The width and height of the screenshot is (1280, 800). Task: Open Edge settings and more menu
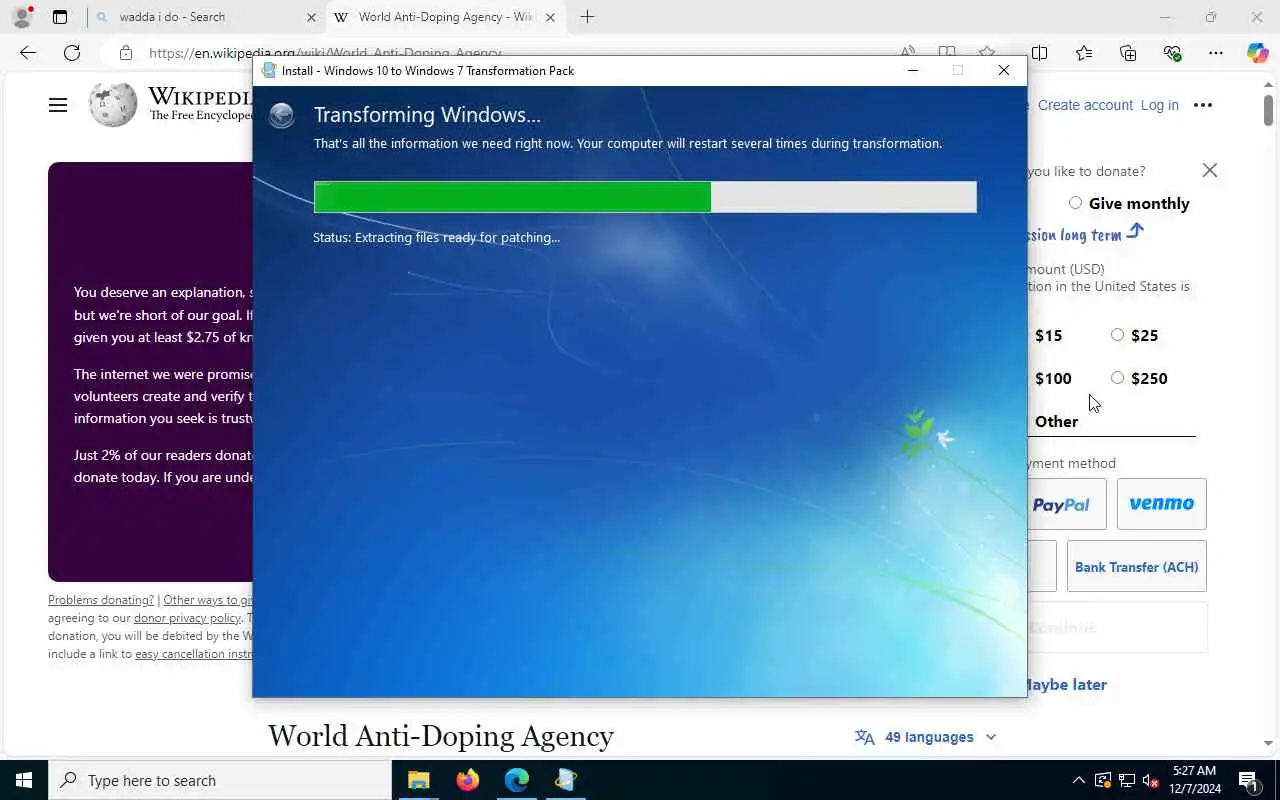(1216, 53)
